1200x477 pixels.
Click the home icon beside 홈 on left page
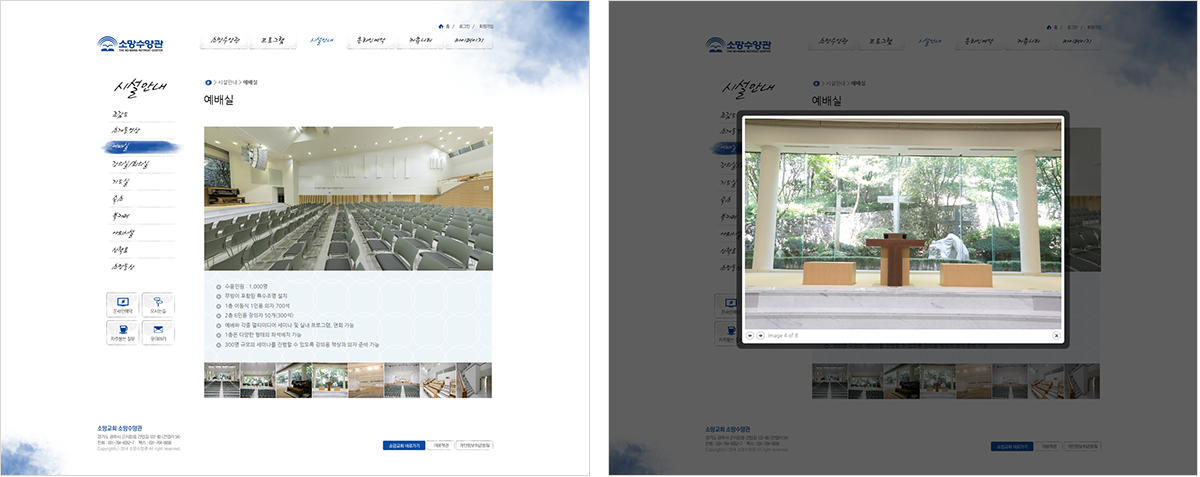(442, 26)
